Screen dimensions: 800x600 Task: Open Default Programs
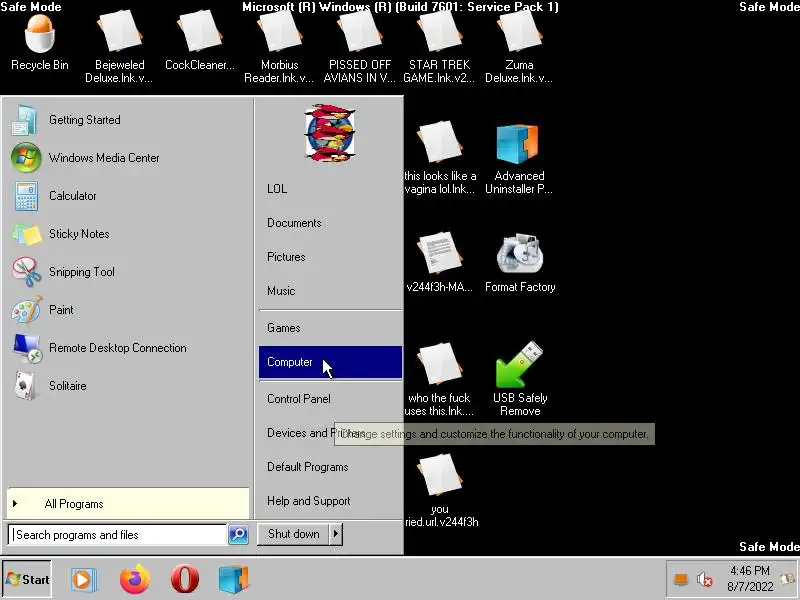pos(330,467)
